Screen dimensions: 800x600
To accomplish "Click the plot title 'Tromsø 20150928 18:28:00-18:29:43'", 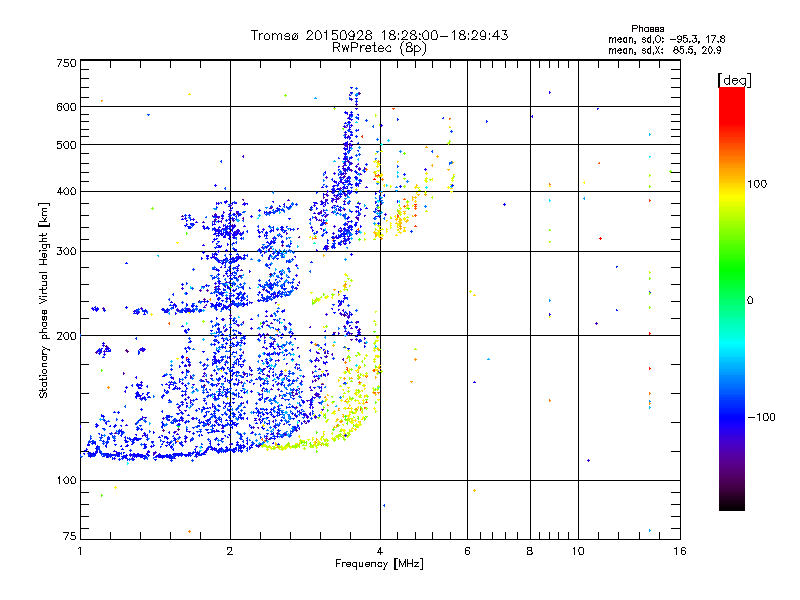I will [379, 35].
